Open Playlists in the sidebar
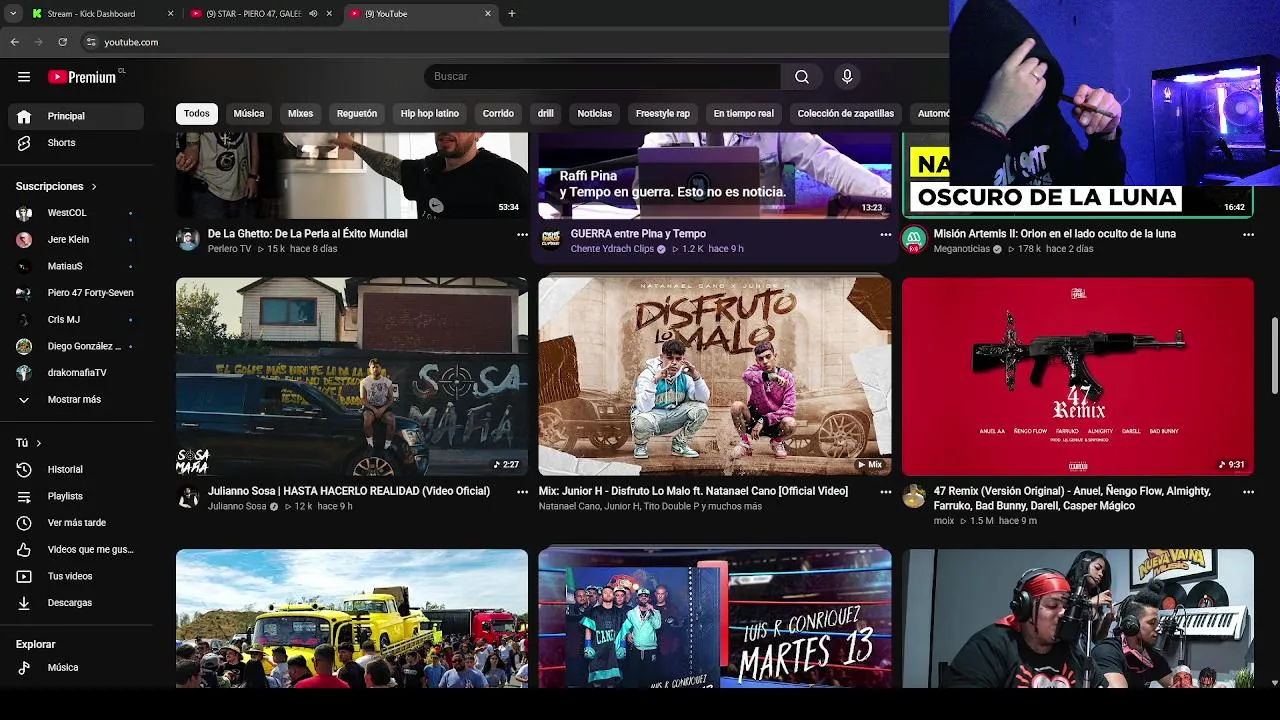1280x720 pixels. 76,496
